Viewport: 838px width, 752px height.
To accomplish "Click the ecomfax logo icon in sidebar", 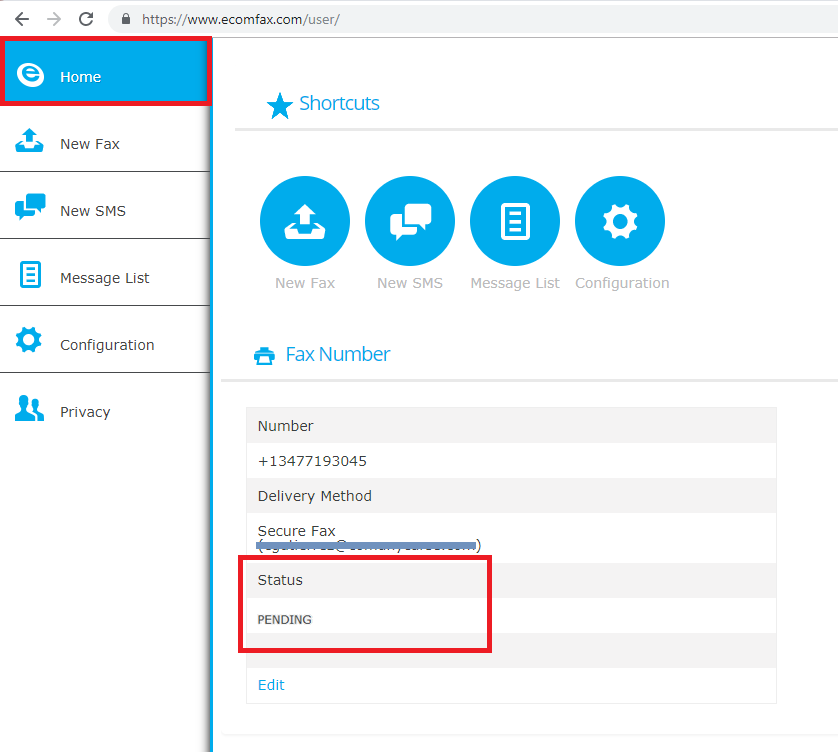I will coord(30,74).
